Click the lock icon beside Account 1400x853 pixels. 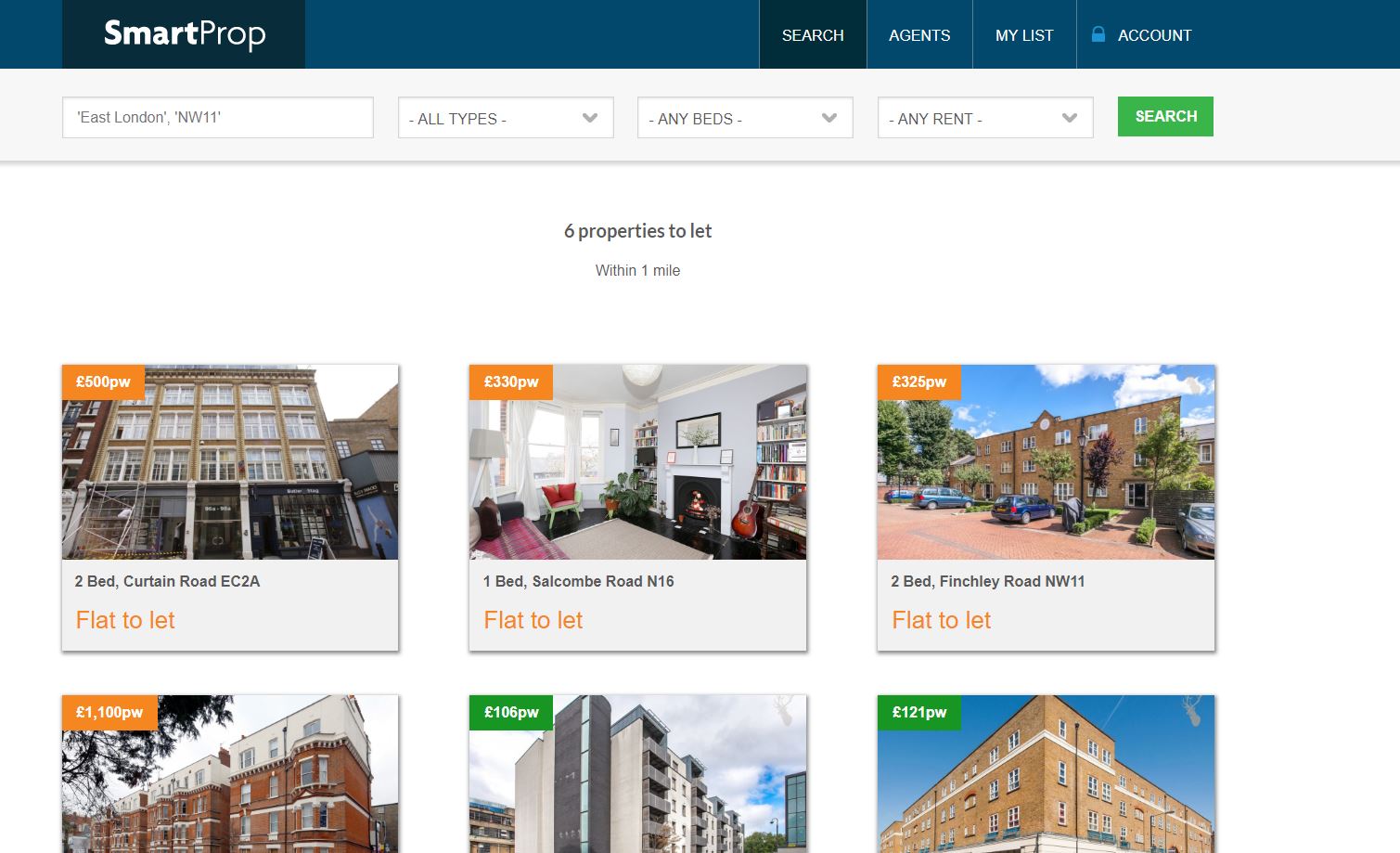pyautogui.click(x=1098, y=34)
